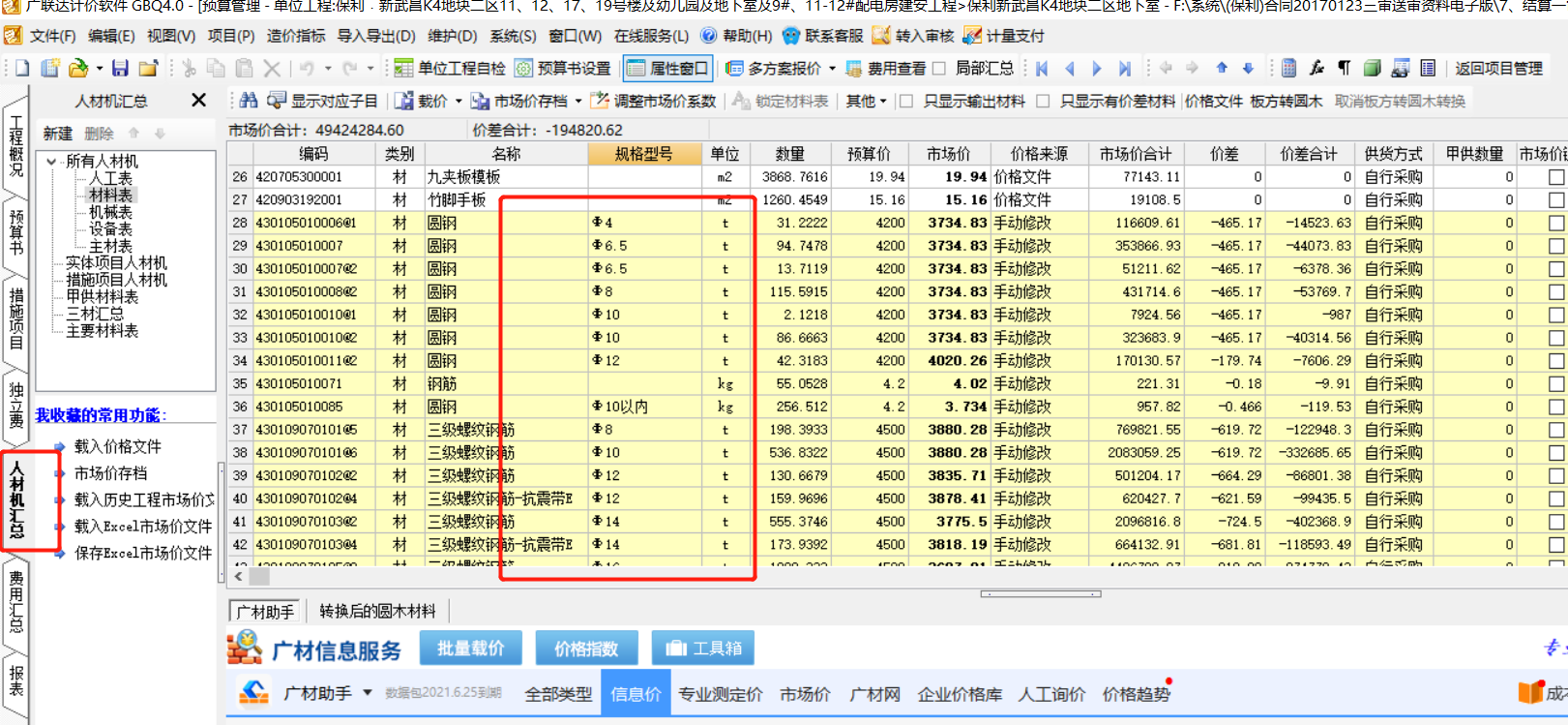Open the undo history dropdown arrow
Viewport: 1568px width, 725px height.
(328, 68)
